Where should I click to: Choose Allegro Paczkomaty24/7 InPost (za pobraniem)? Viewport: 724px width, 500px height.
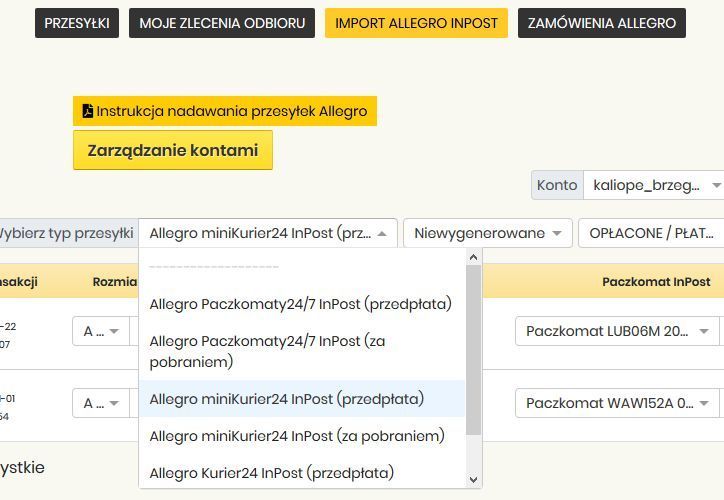pos(301,351)
